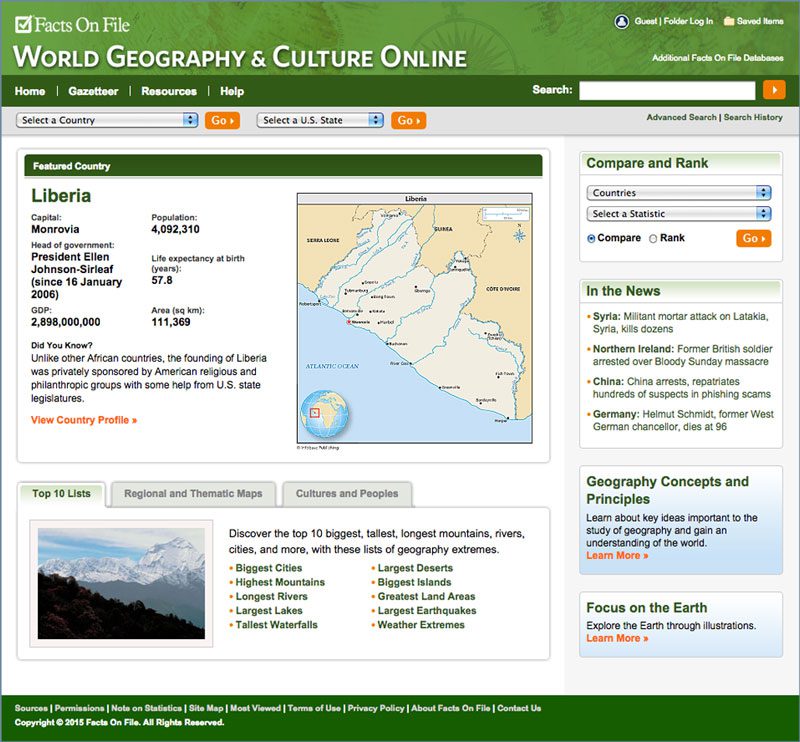Click Learn More under Geography Concepts and Principles
Viewport: 800px width, 742px height.
tap(617, 556)
